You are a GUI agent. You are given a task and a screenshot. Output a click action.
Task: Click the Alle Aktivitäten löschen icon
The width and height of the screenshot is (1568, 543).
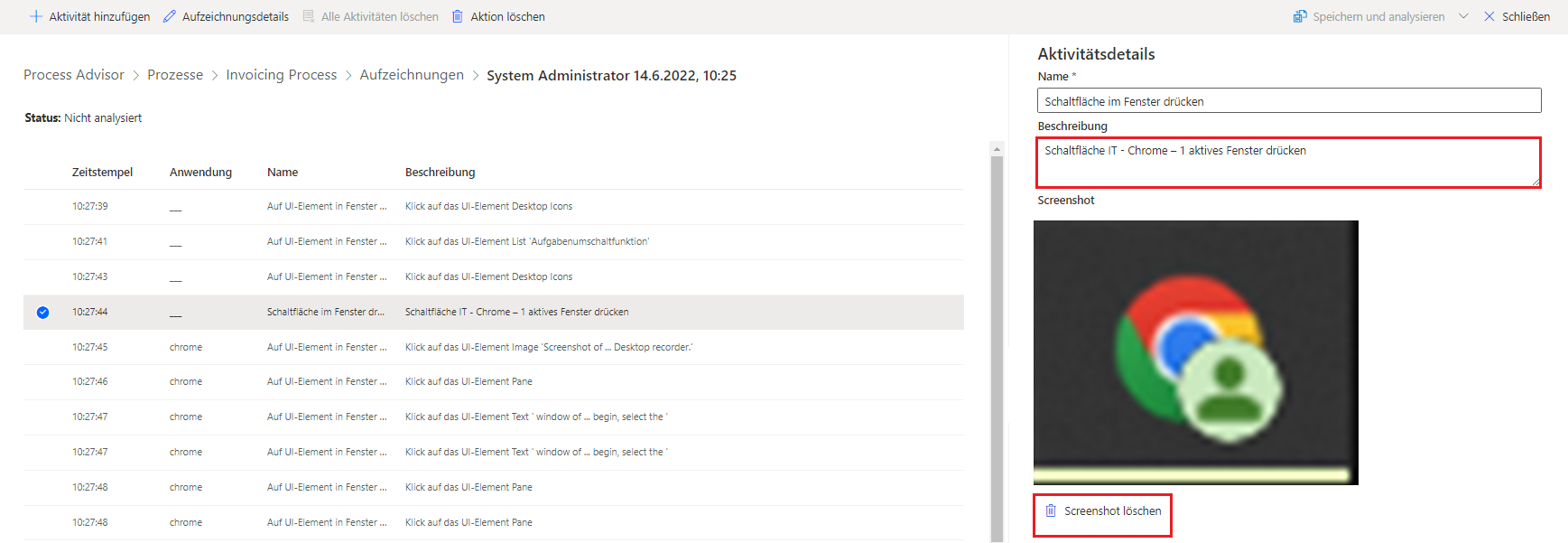(309, 16)
